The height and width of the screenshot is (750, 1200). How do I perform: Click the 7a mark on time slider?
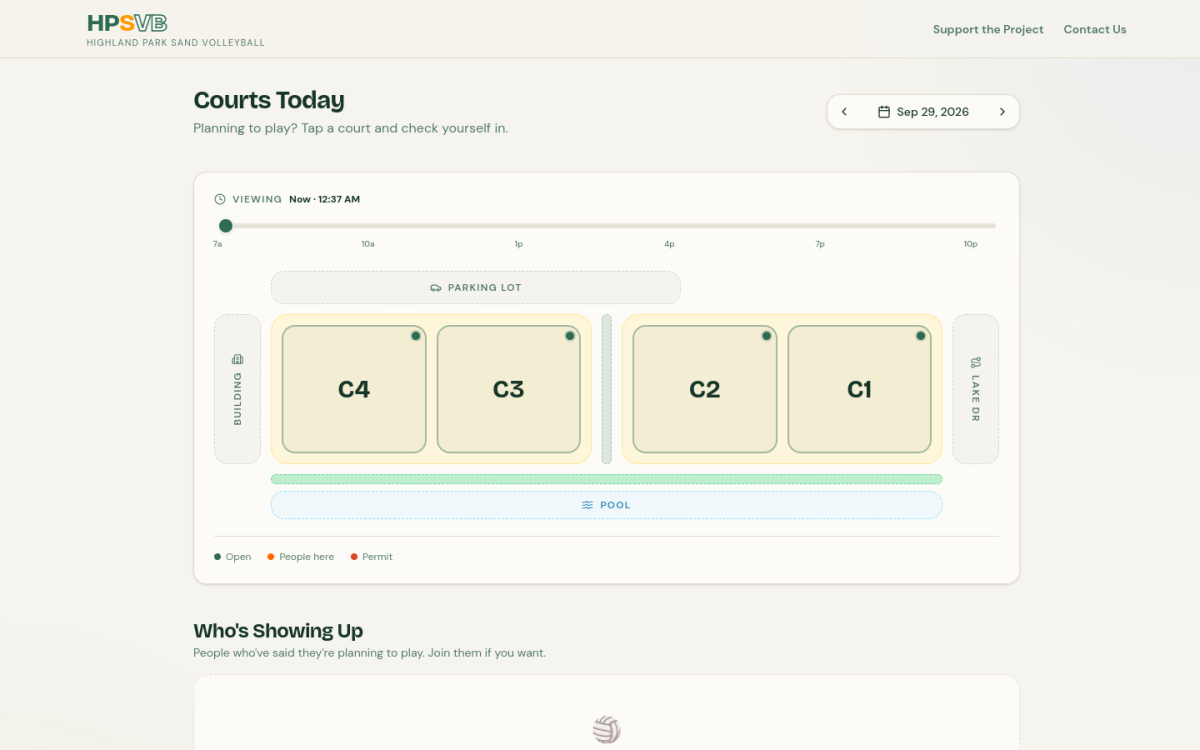(x=217, y=244)
